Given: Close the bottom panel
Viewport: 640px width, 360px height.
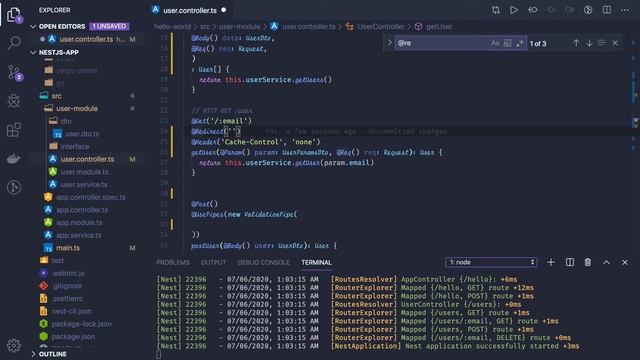Looking at the screenshot, I should pos(625,262).
